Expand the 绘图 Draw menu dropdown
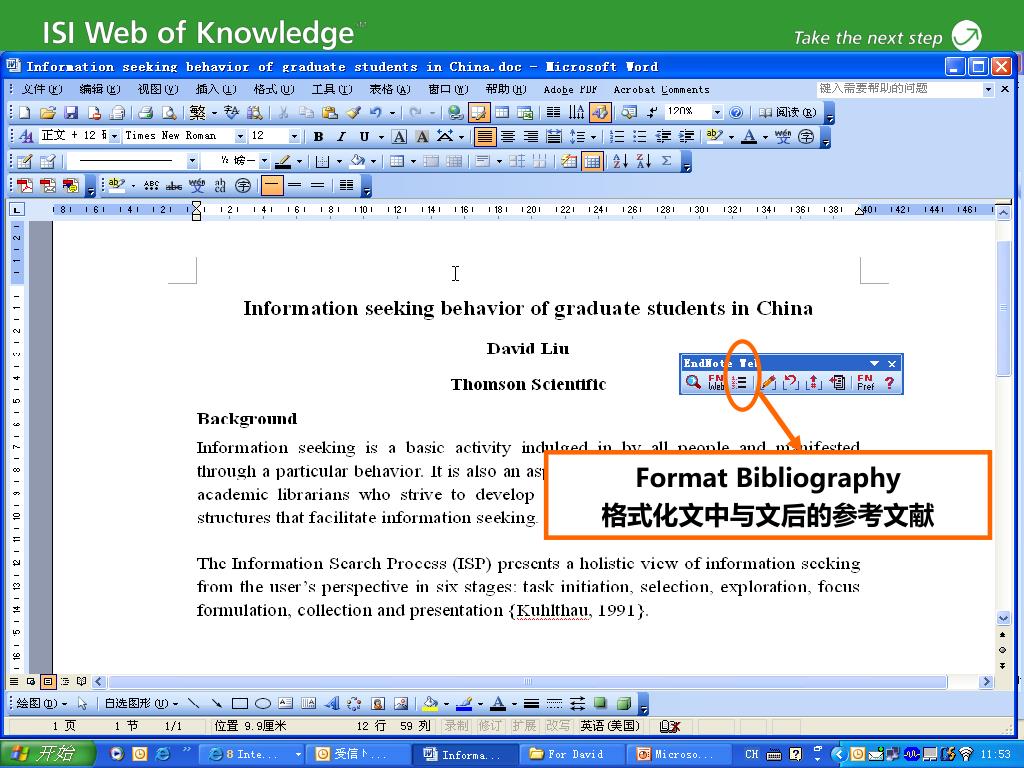This screenshot has height=768, width=1024. (x=42, y=703)
